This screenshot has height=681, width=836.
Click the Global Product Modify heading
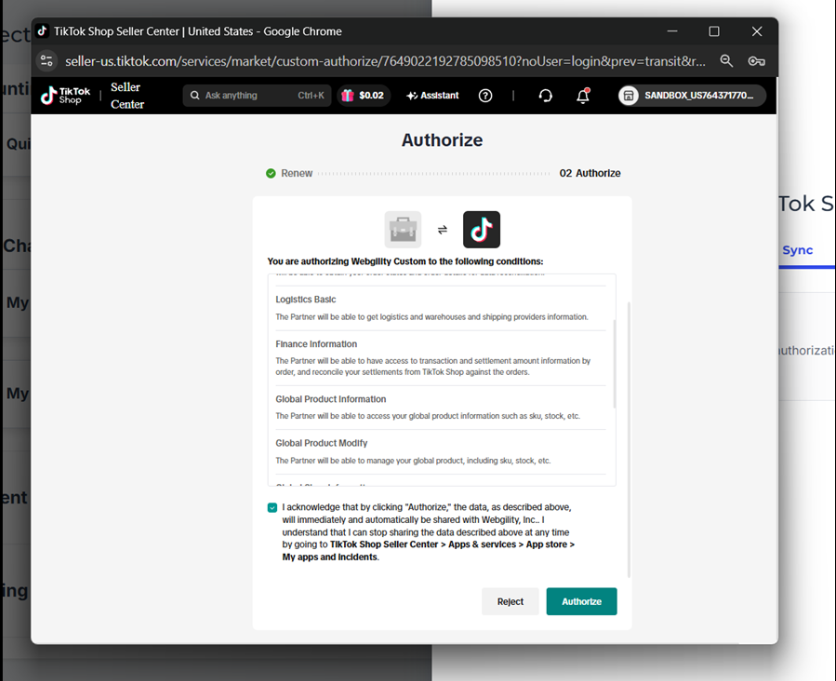[x=321, y=443]
